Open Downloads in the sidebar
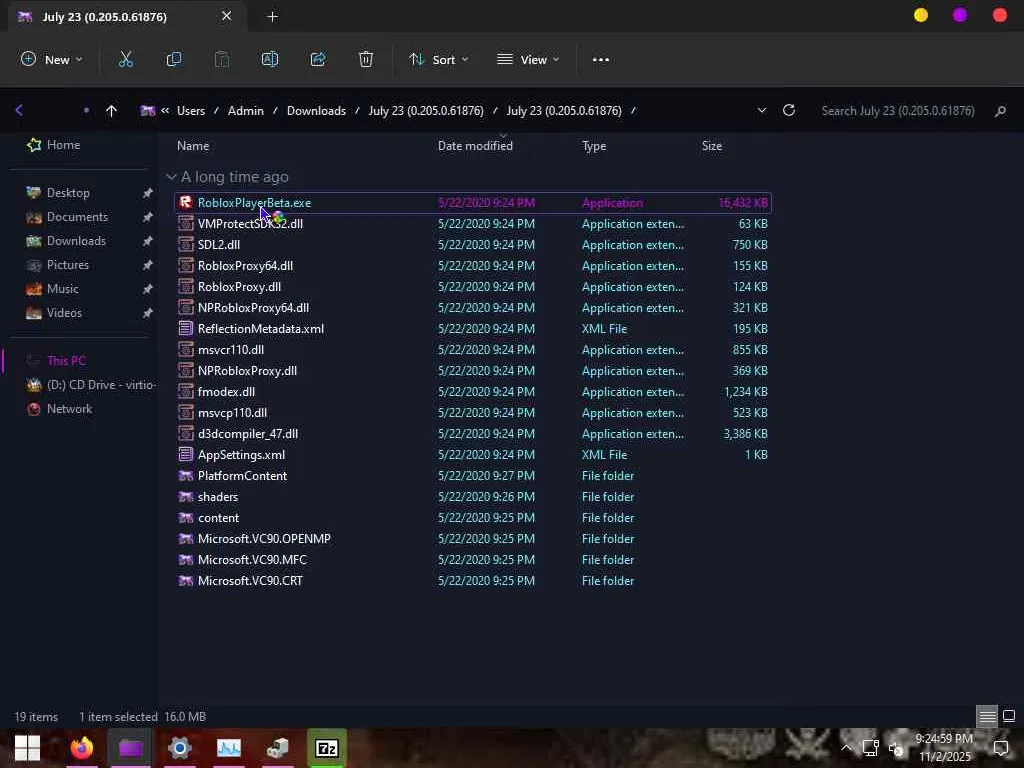 tap(76, 241)
